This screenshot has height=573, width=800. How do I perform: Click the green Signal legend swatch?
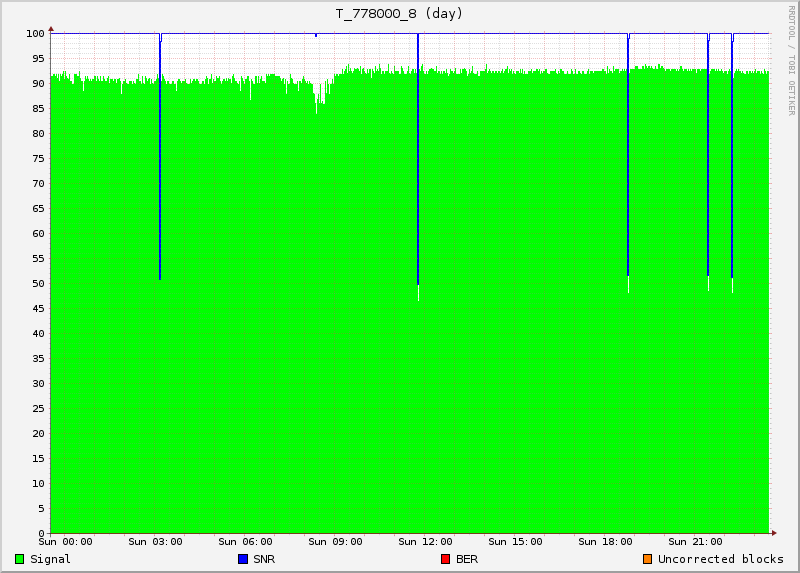(x=19, y=559)
